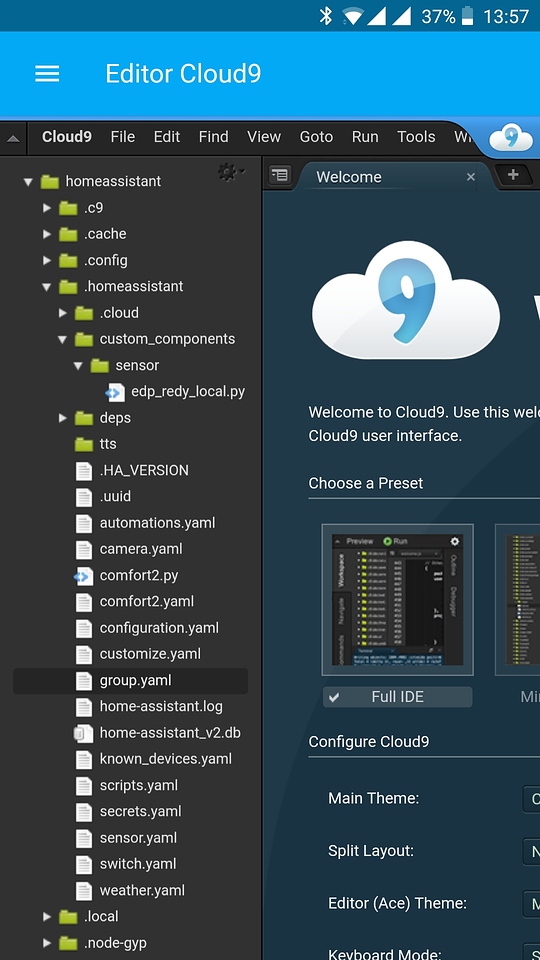
Task: Expand the deps folder arrow
Action: [x=62, y=418]
